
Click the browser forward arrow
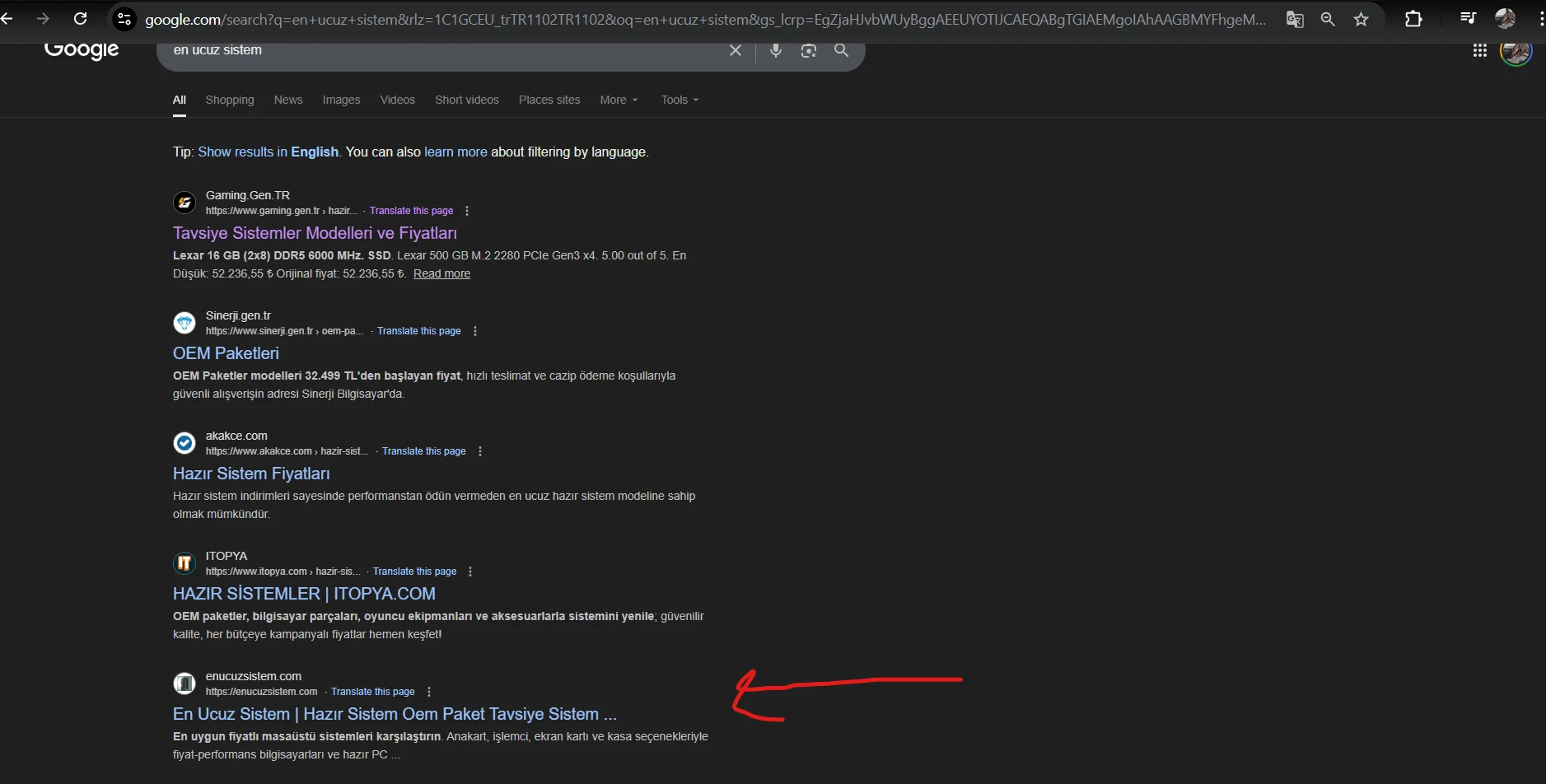coord(43,18)
